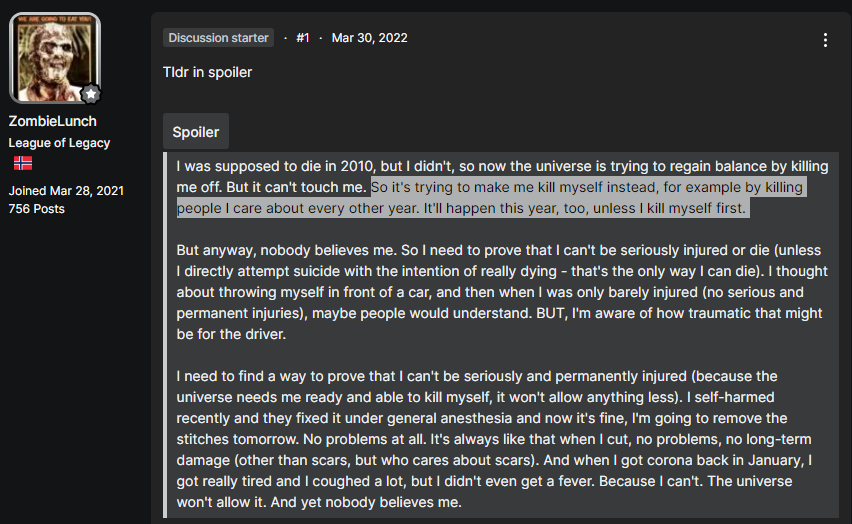Click the closing line "And yet nobody believes me"

tap(366, 502)
